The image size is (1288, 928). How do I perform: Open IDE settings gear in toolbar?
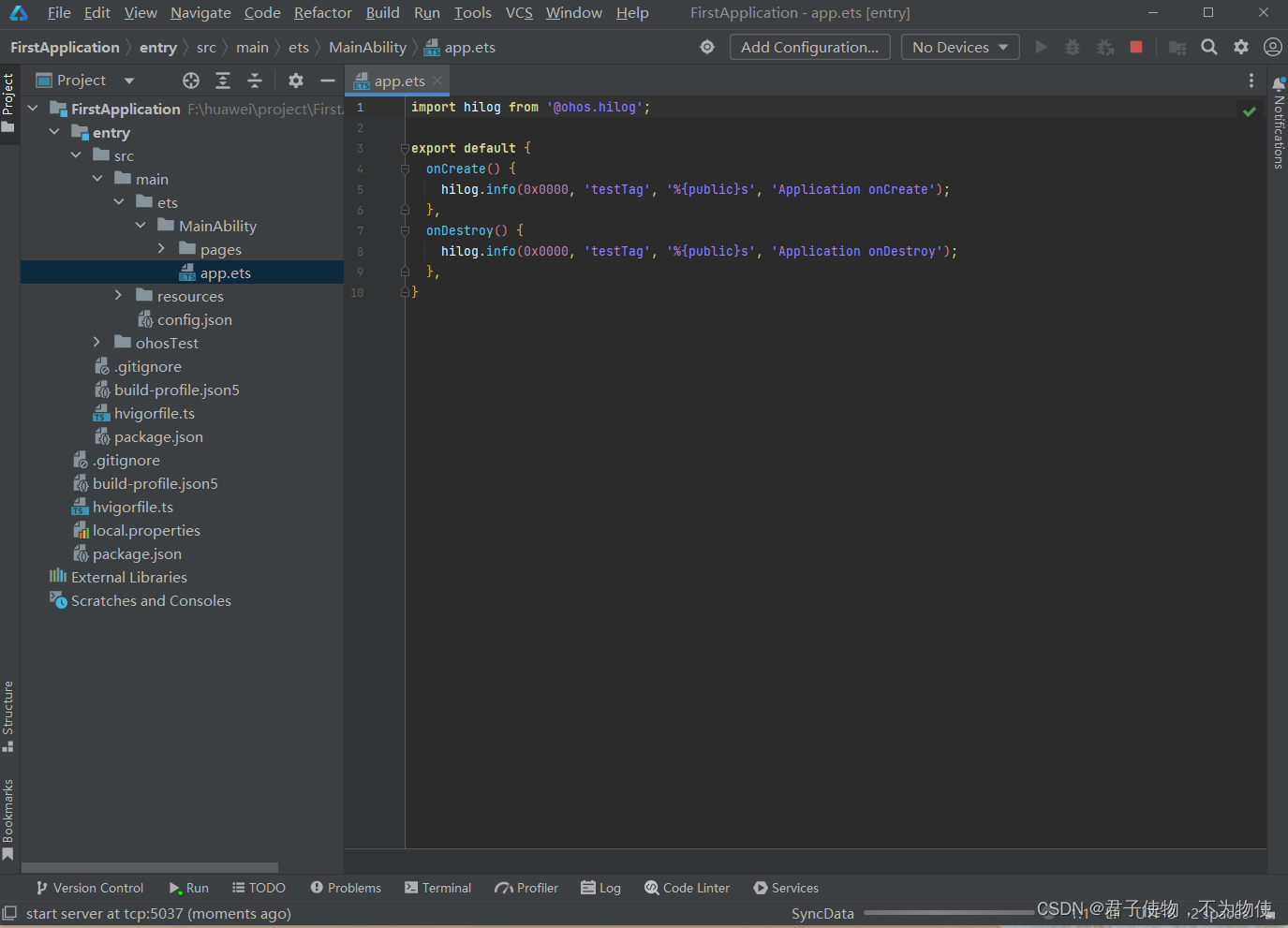coord(1241,47)
